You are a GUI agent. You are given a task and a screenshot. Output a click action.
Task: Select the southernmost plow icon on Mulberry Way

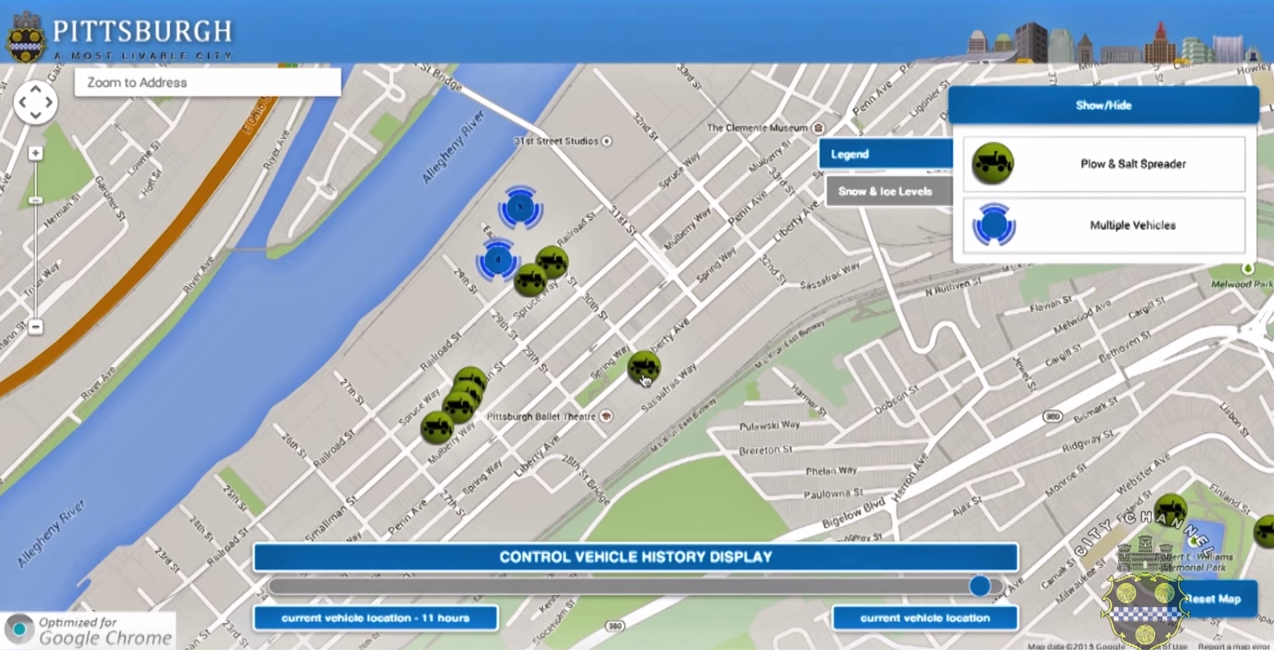pyautogui.click(x=437, y=428)
